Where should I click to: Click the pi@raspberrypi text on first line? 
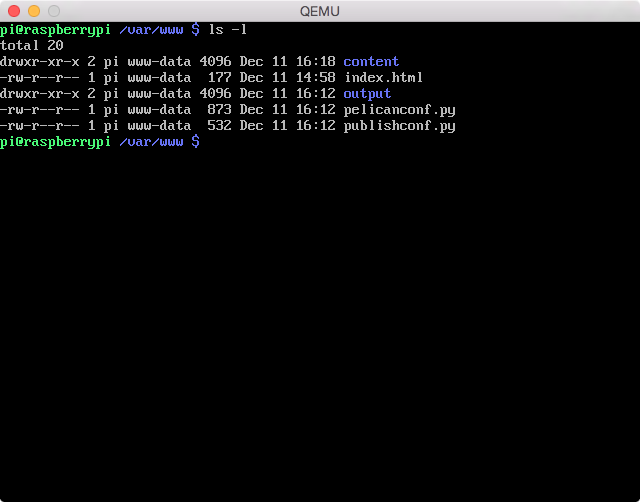coord(56,30)
